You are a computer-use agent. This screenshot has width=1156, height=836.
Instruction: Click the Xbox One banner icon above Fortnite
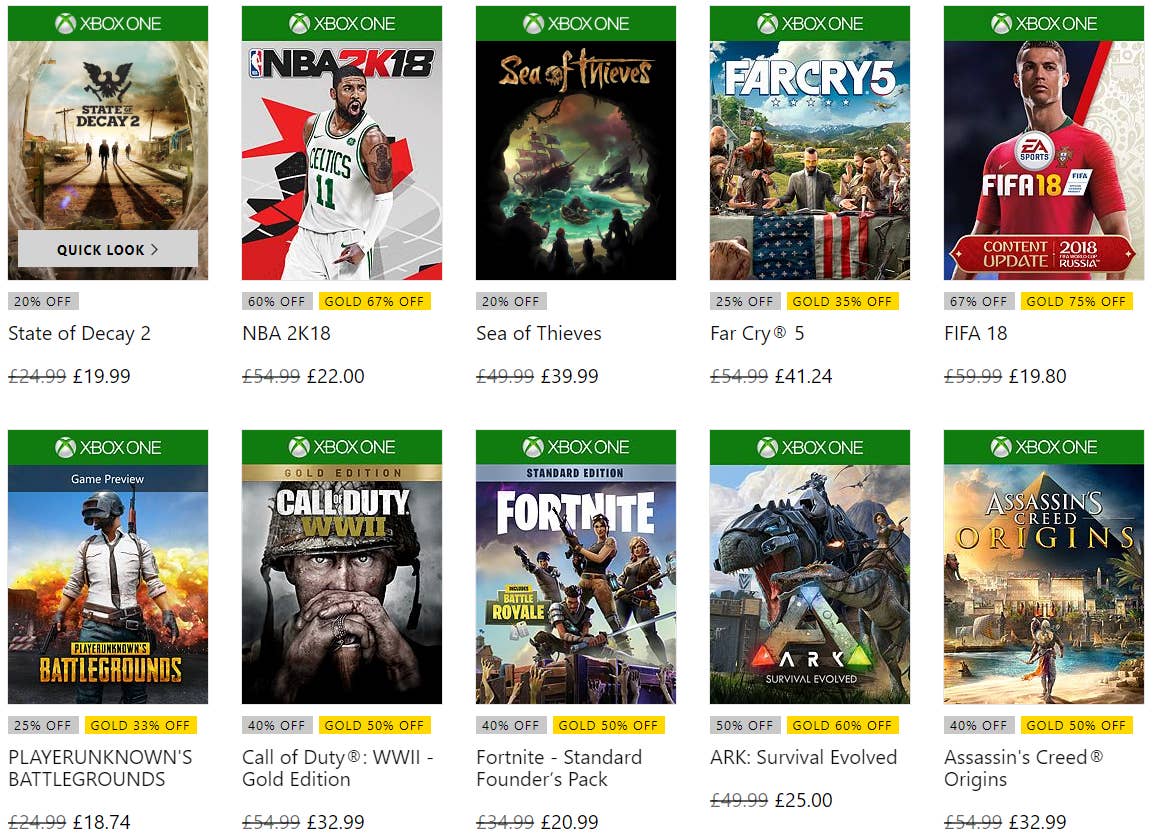pyautogui.click(x=533, y=447)
